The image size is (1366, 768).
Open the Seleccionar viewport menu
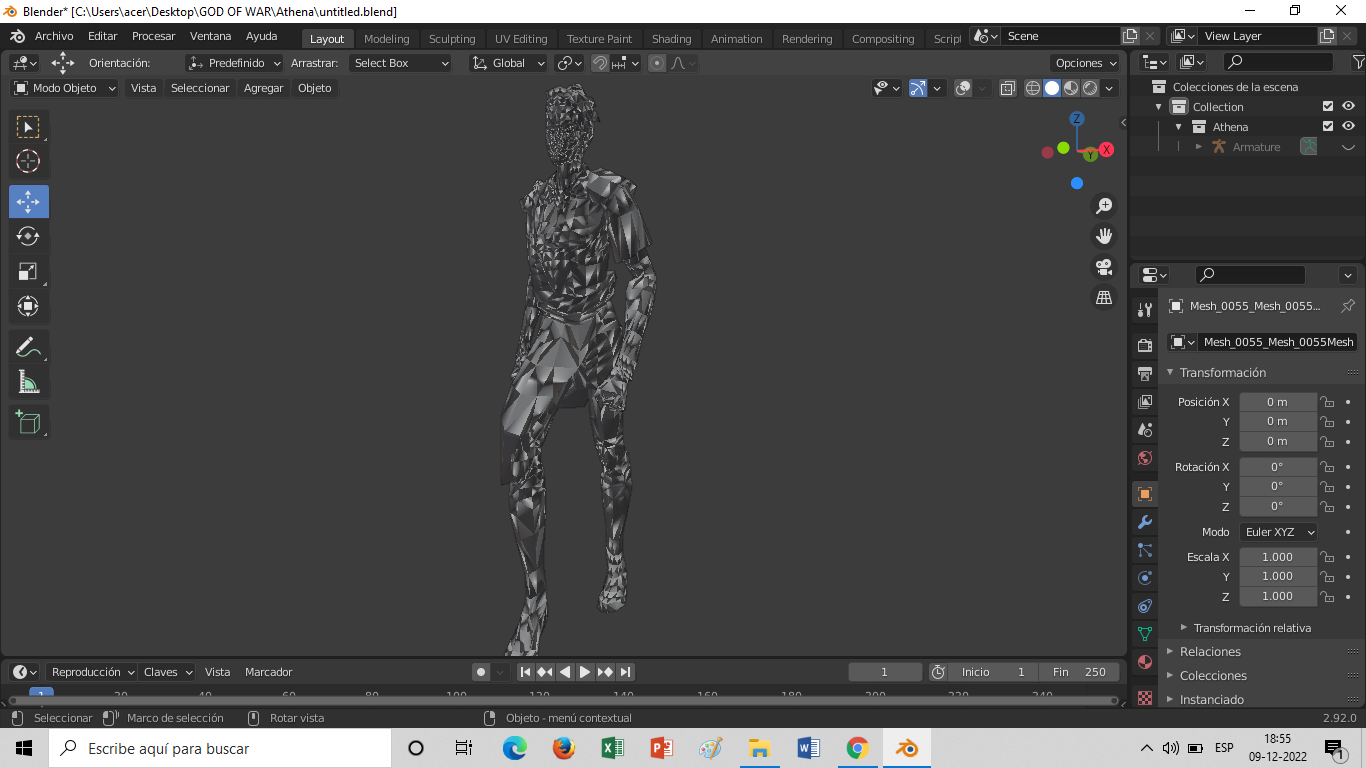coord(200,88)
